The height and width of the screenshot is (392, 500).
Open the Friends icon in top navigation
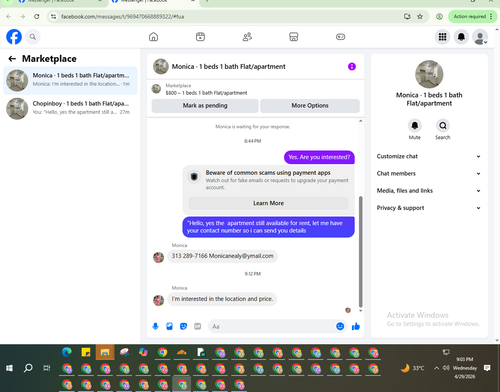[x=247, y=37]
